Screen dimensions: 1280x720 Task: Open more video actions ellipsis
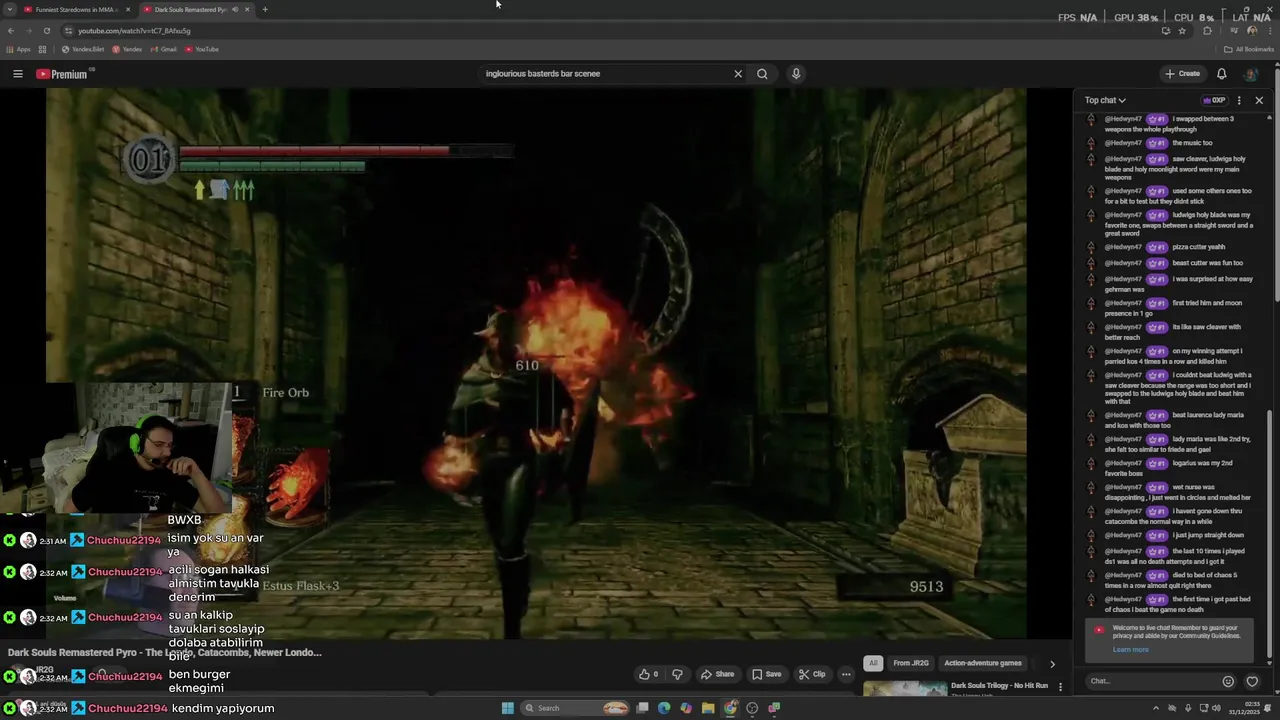click(846, 674)
